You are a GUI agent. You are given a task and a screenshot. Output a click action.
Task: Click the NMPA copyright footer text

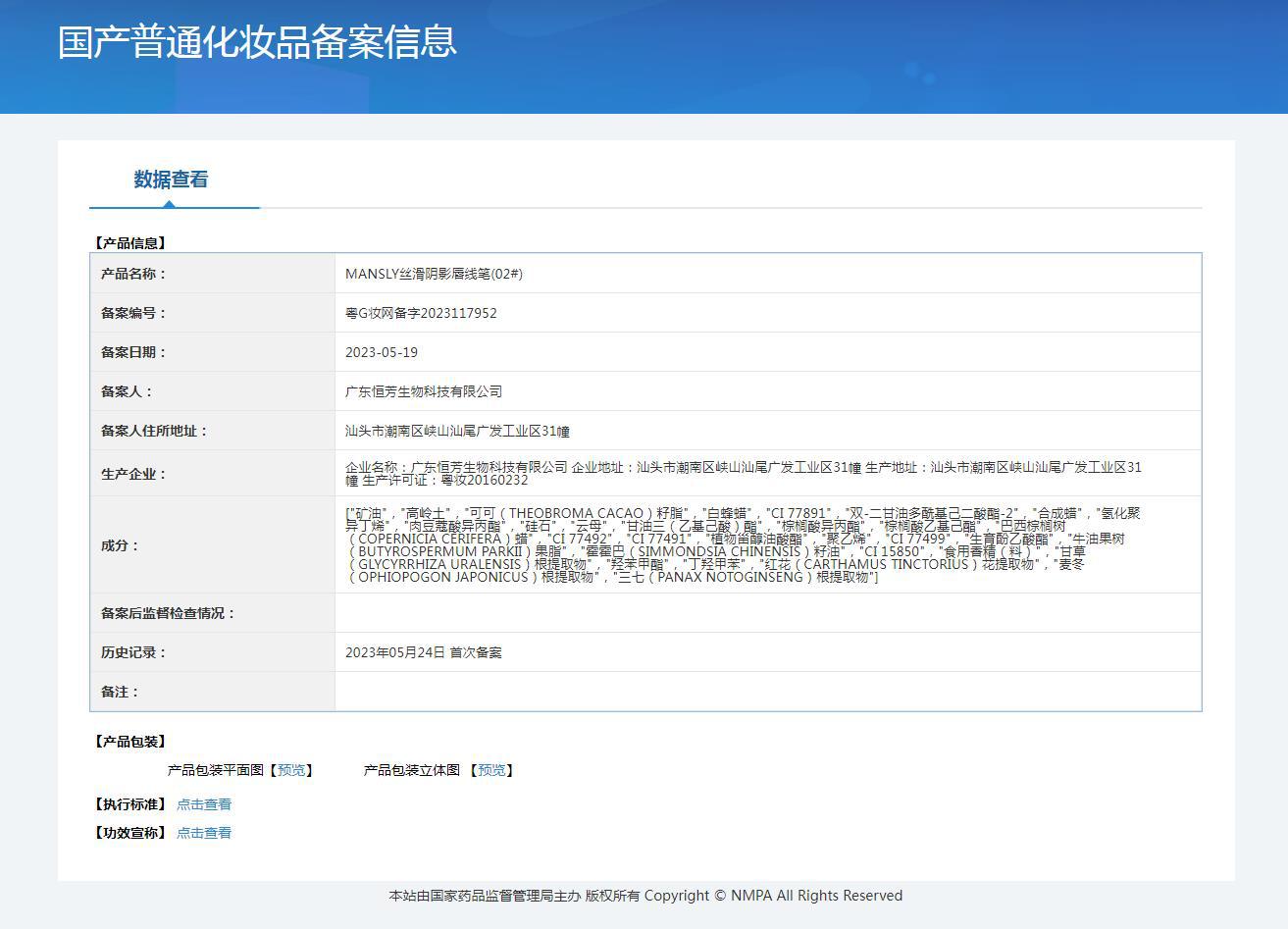tap(645, 896)
